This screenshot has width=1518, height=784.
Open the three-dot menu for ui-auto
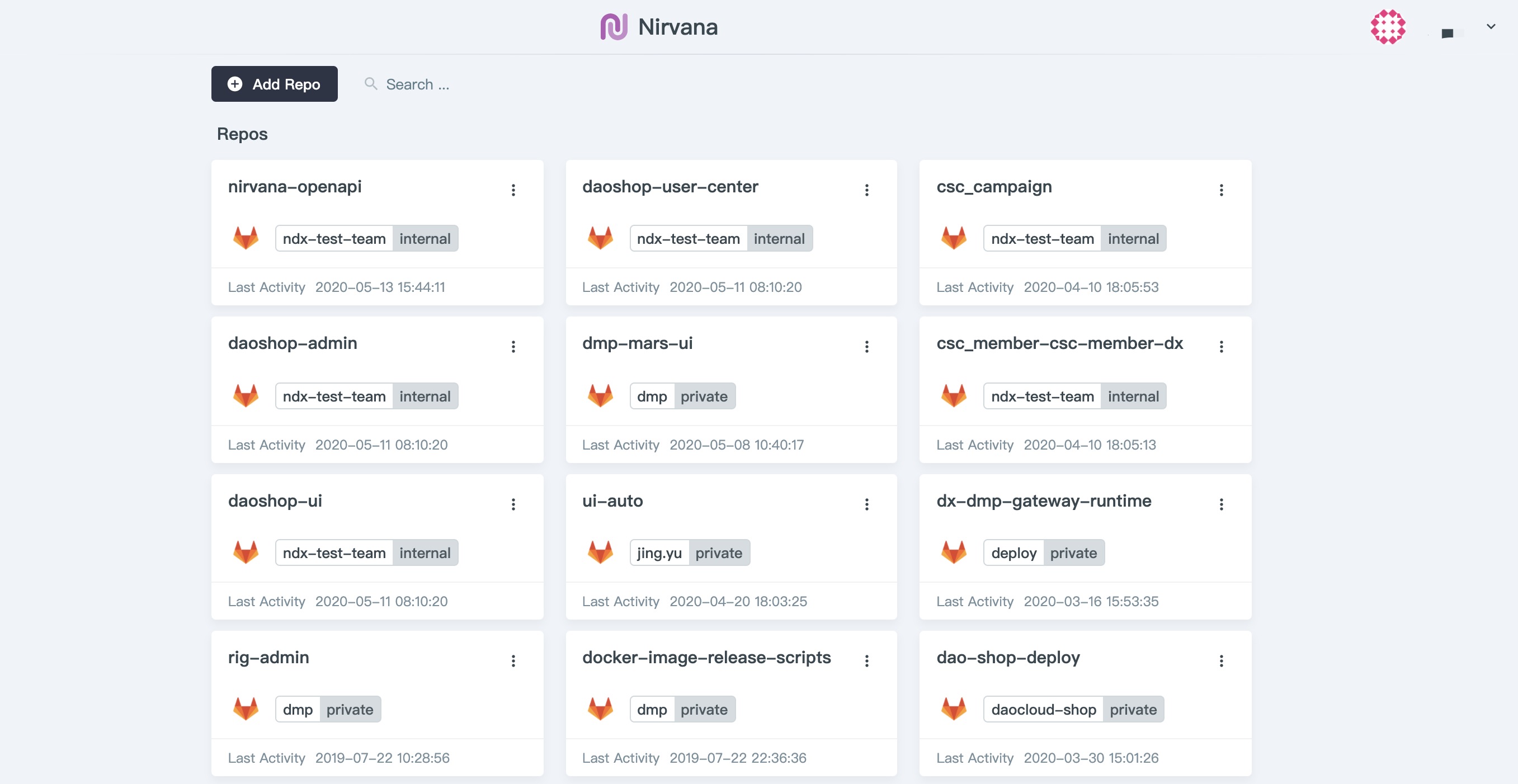tap(866, 504)
